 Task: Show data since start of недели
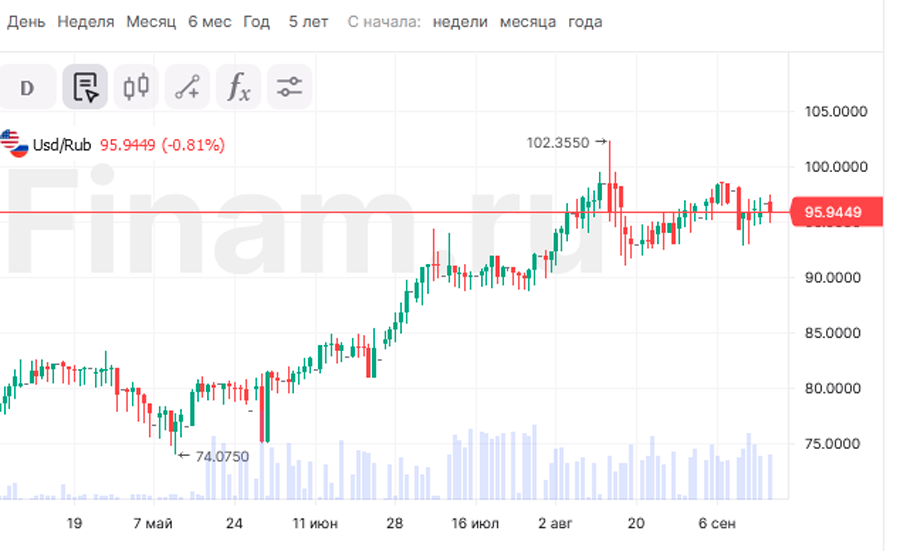[460, 22]
